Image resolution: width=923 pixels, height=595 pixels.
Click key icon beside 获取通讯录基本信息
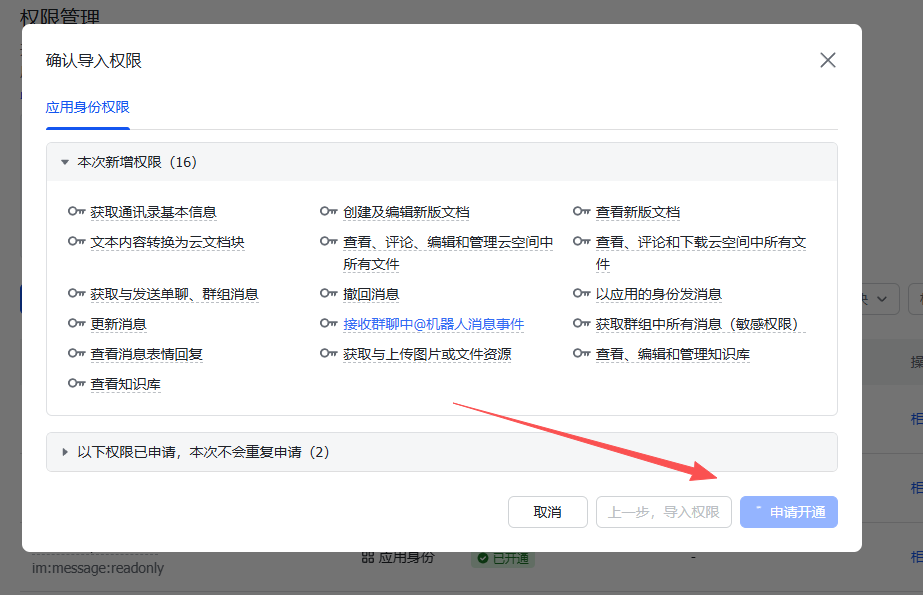[x=76, y=212]
